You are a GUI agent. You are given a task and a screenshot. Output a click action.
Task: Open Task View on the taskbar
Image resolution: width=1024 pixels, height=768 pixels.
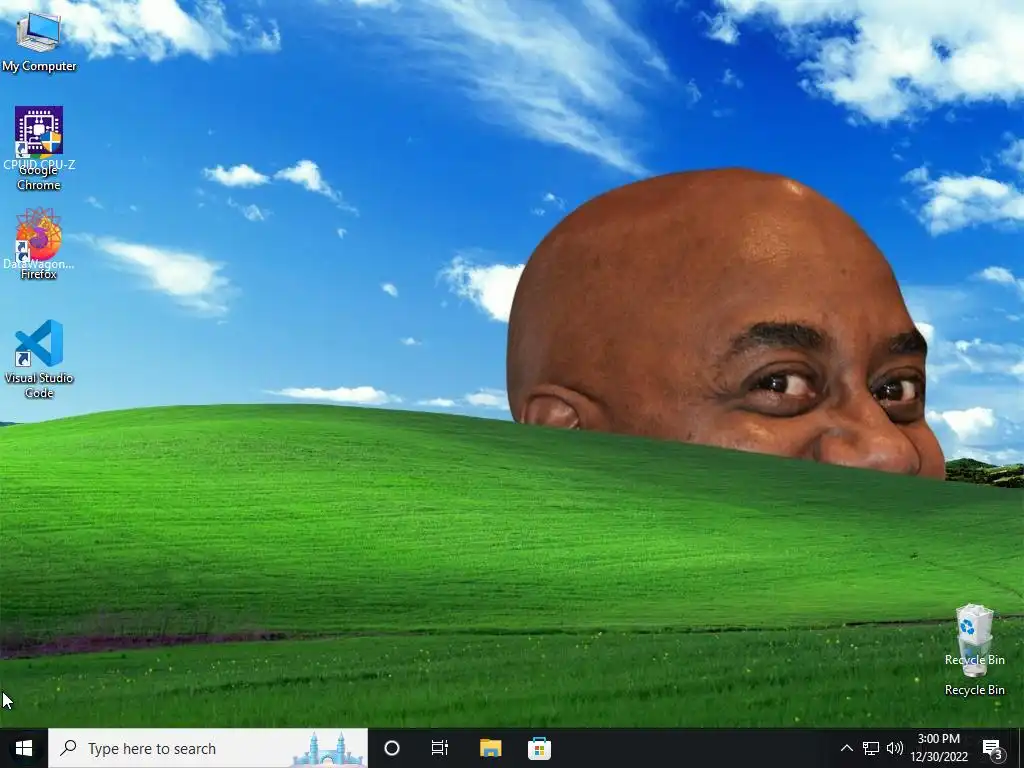[x=440, y=748]
